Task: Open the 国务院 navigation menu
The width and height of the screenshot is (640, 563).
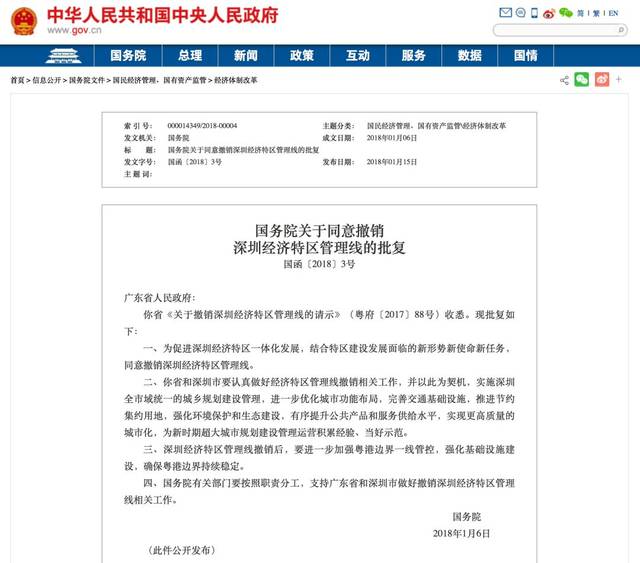Action: coord(128,56)
